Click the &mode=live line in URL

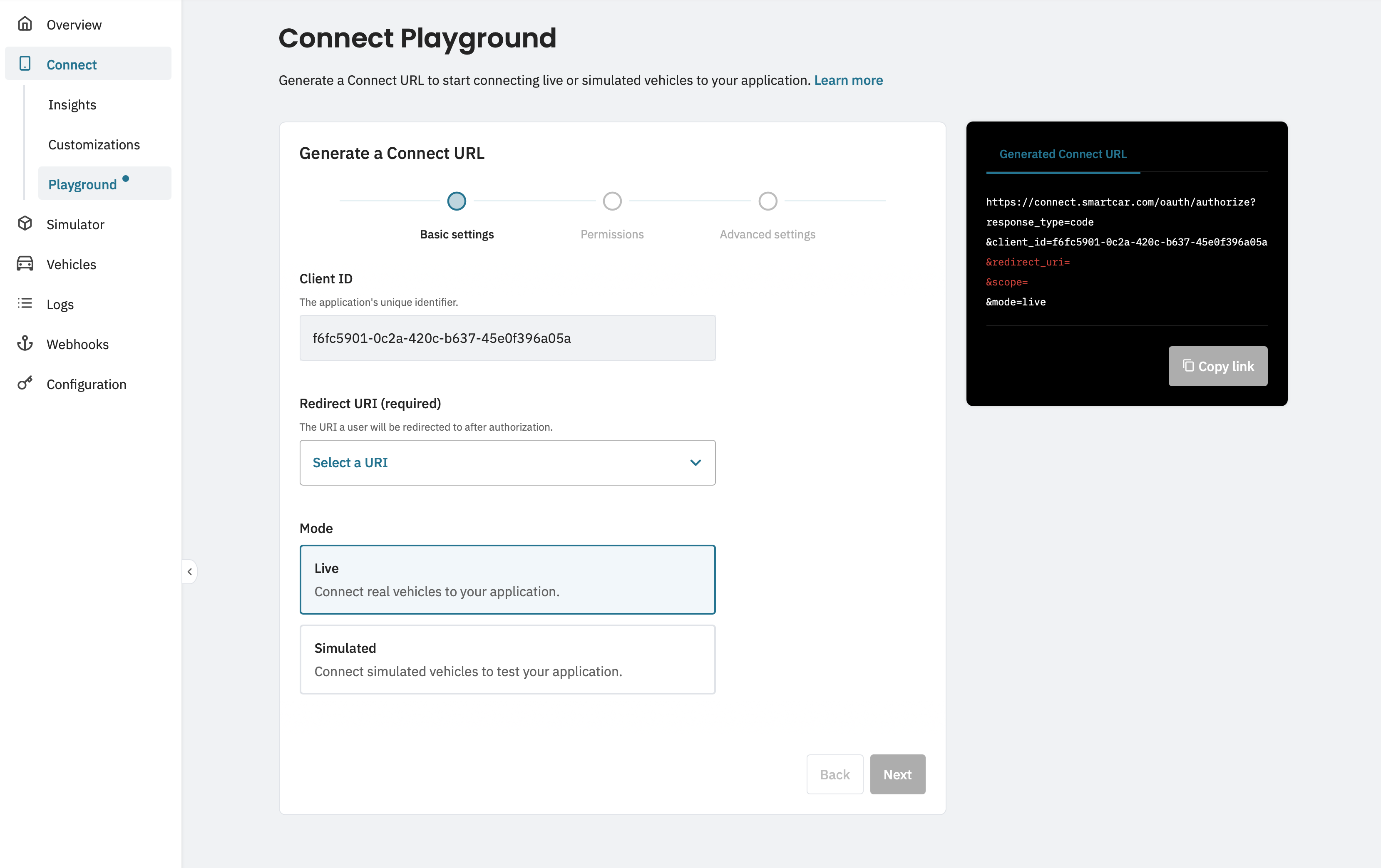coord(1016,302)
